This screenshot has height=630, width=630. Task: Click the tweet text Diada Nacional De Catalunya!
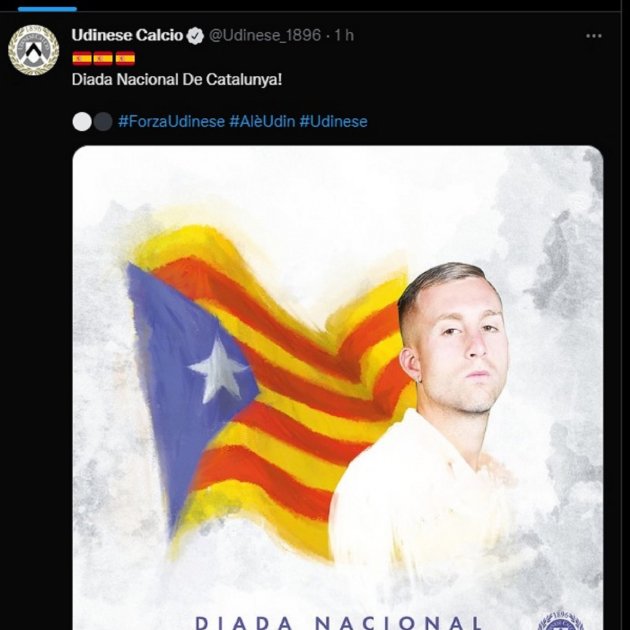pyautogui.click(x=177, y=80)
